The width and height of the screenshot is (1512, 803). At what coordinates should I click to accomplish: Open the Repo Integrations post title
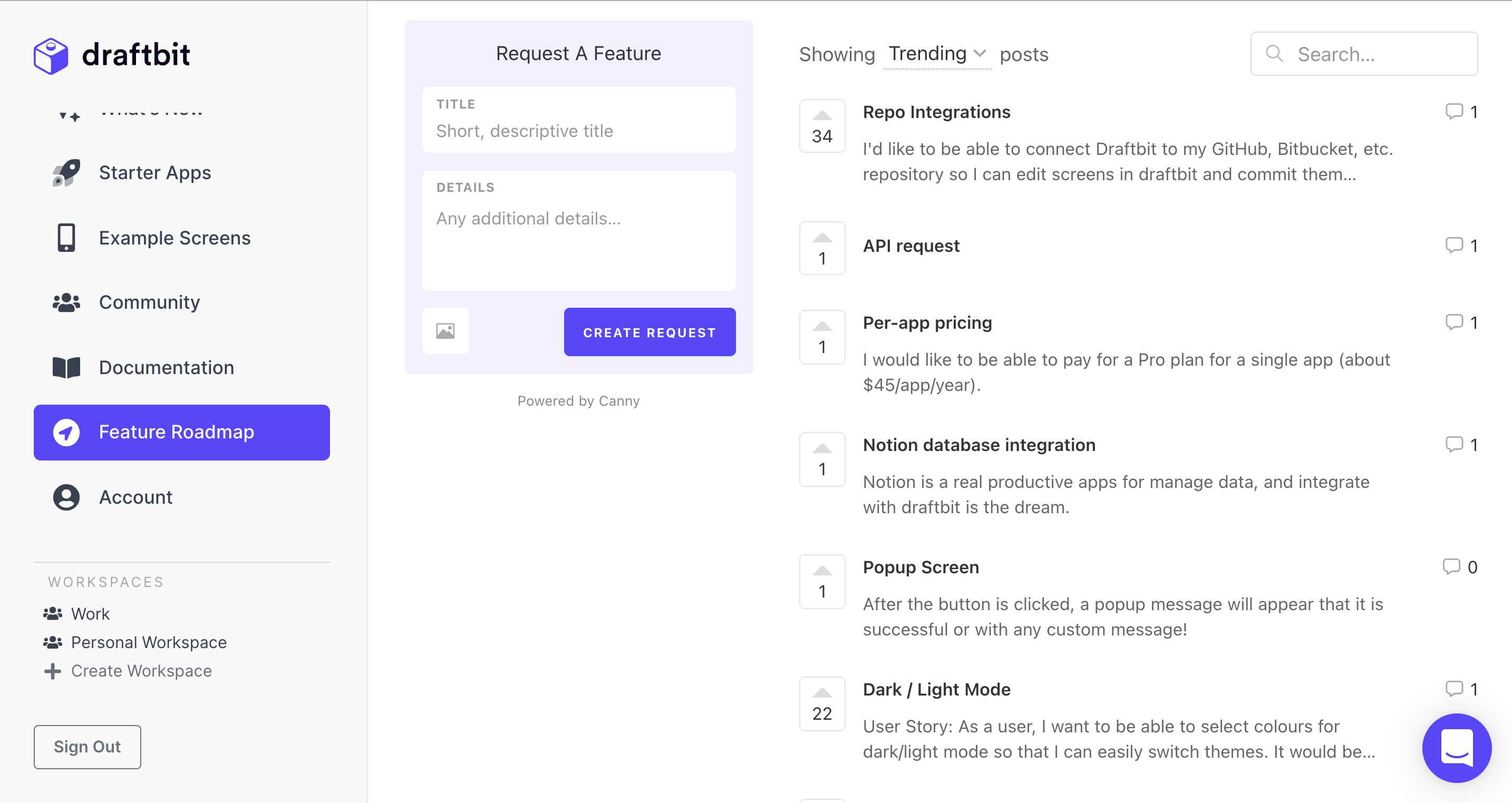(x=936, y=112)
